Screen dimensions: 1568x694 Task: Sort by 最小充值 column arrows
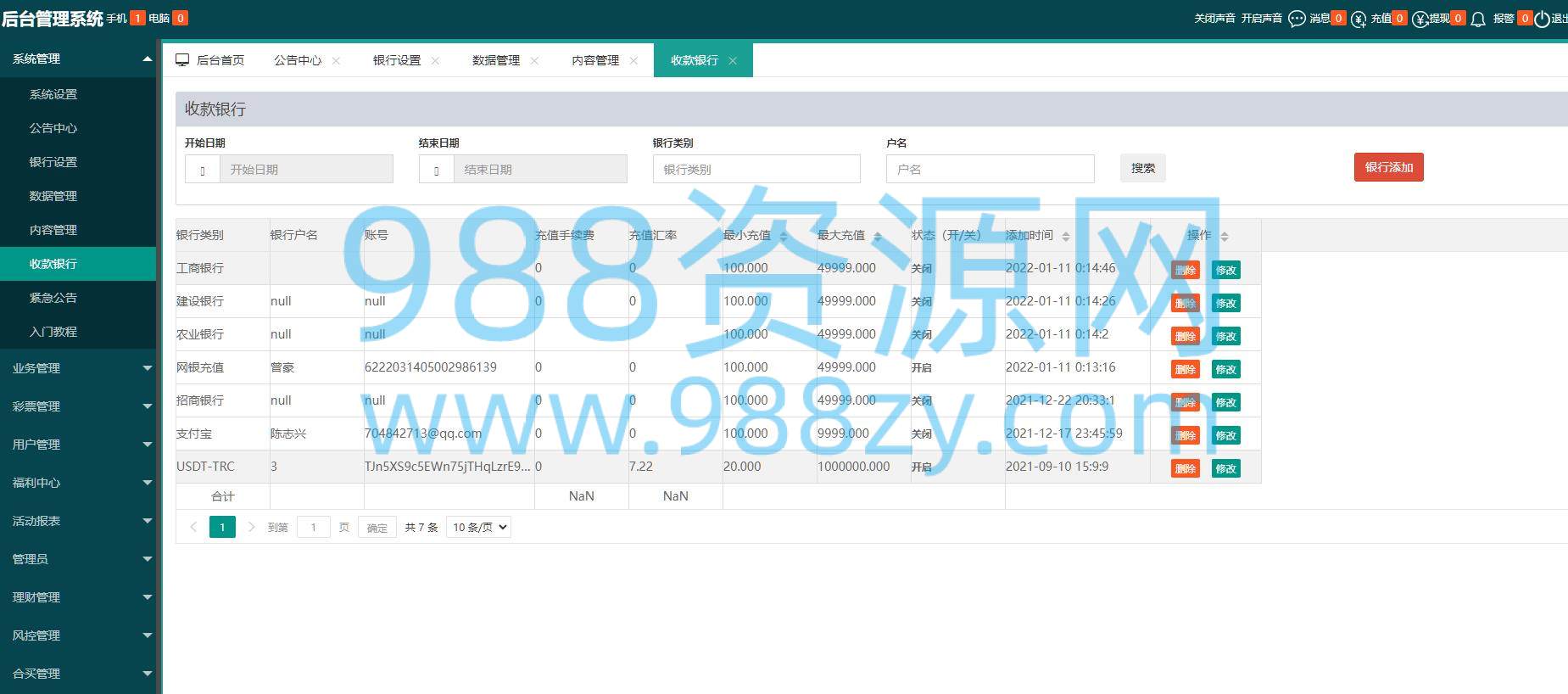tap(784, 236)
